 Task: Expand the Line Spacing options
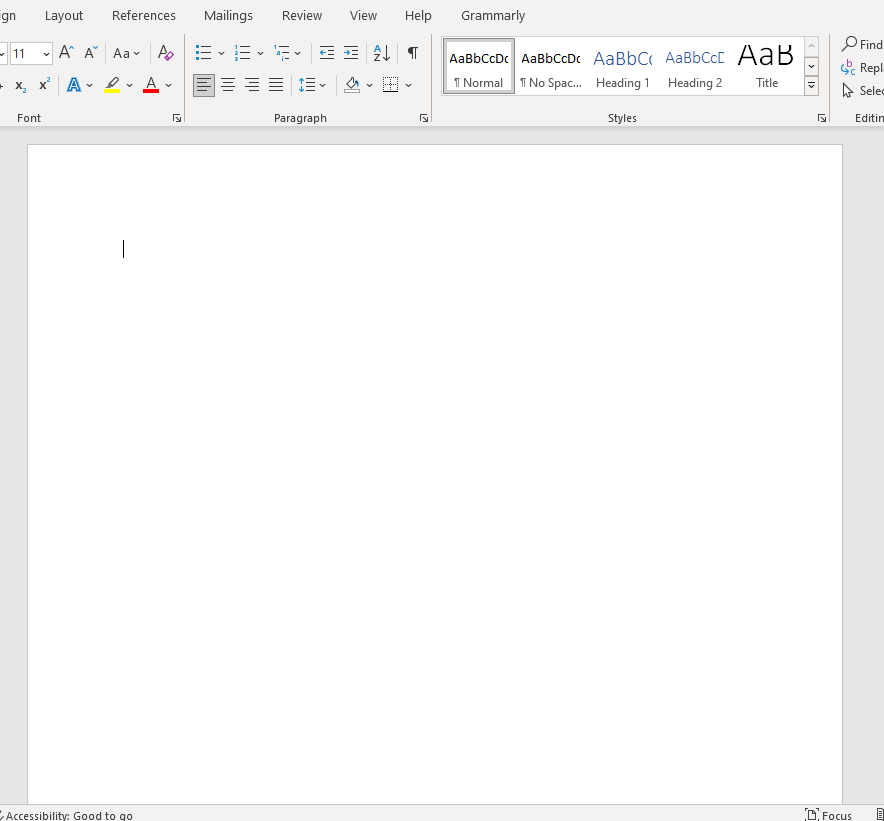pos(322,85)
